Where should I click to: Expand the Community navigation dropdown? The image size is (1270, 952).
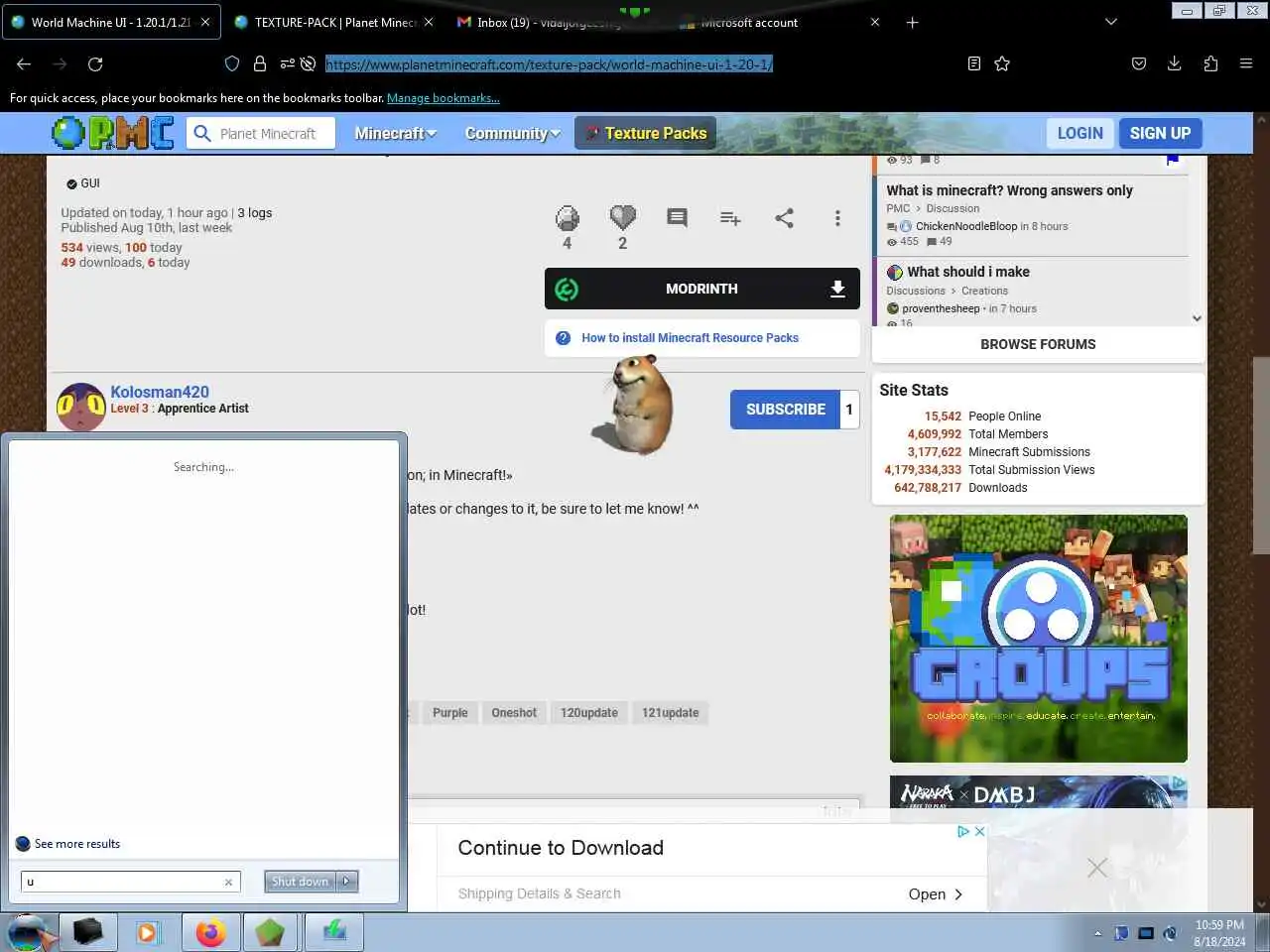click(x=512, y=133)
